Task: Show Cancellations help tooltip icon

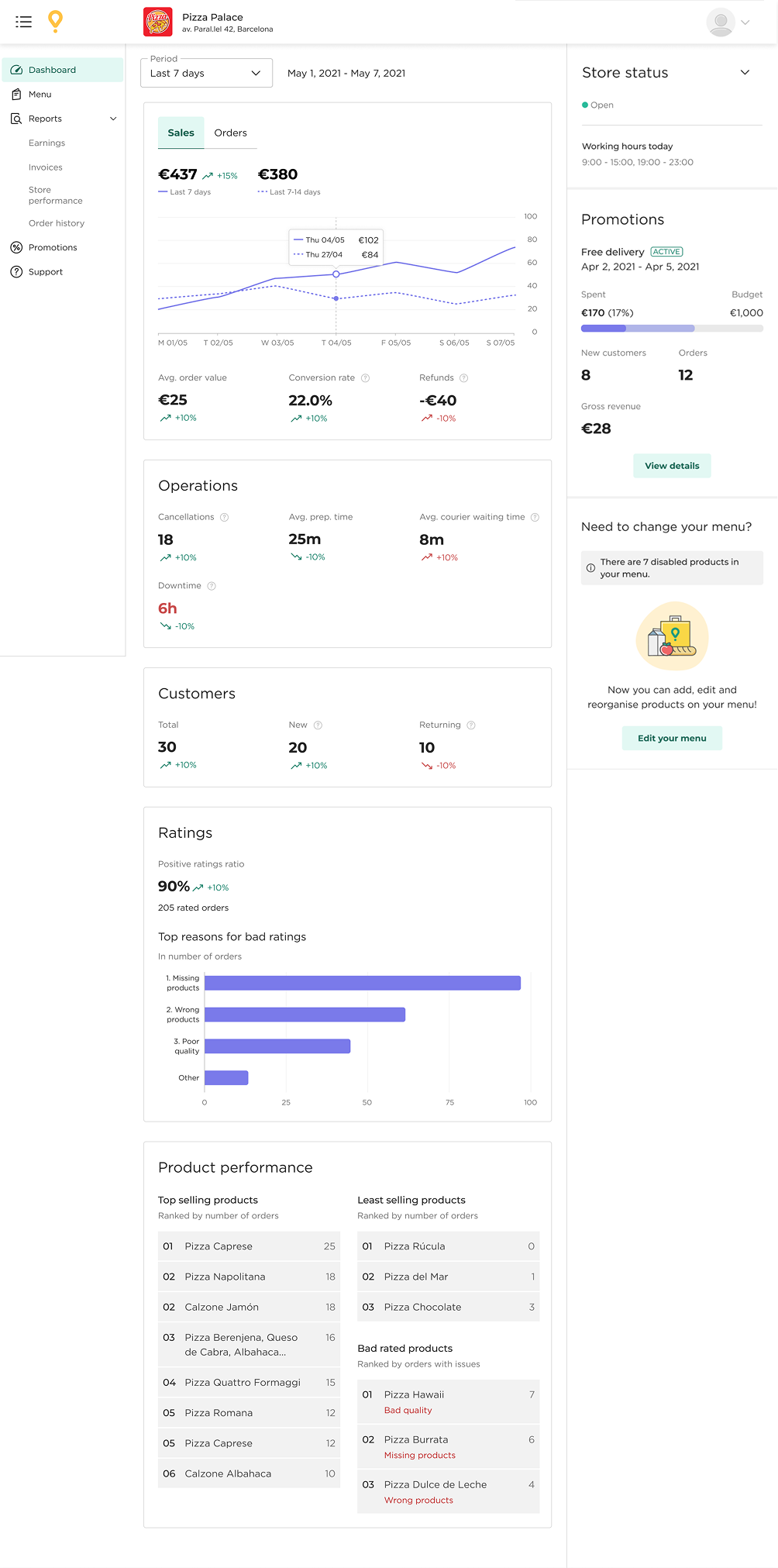Action: pos(225,518)
